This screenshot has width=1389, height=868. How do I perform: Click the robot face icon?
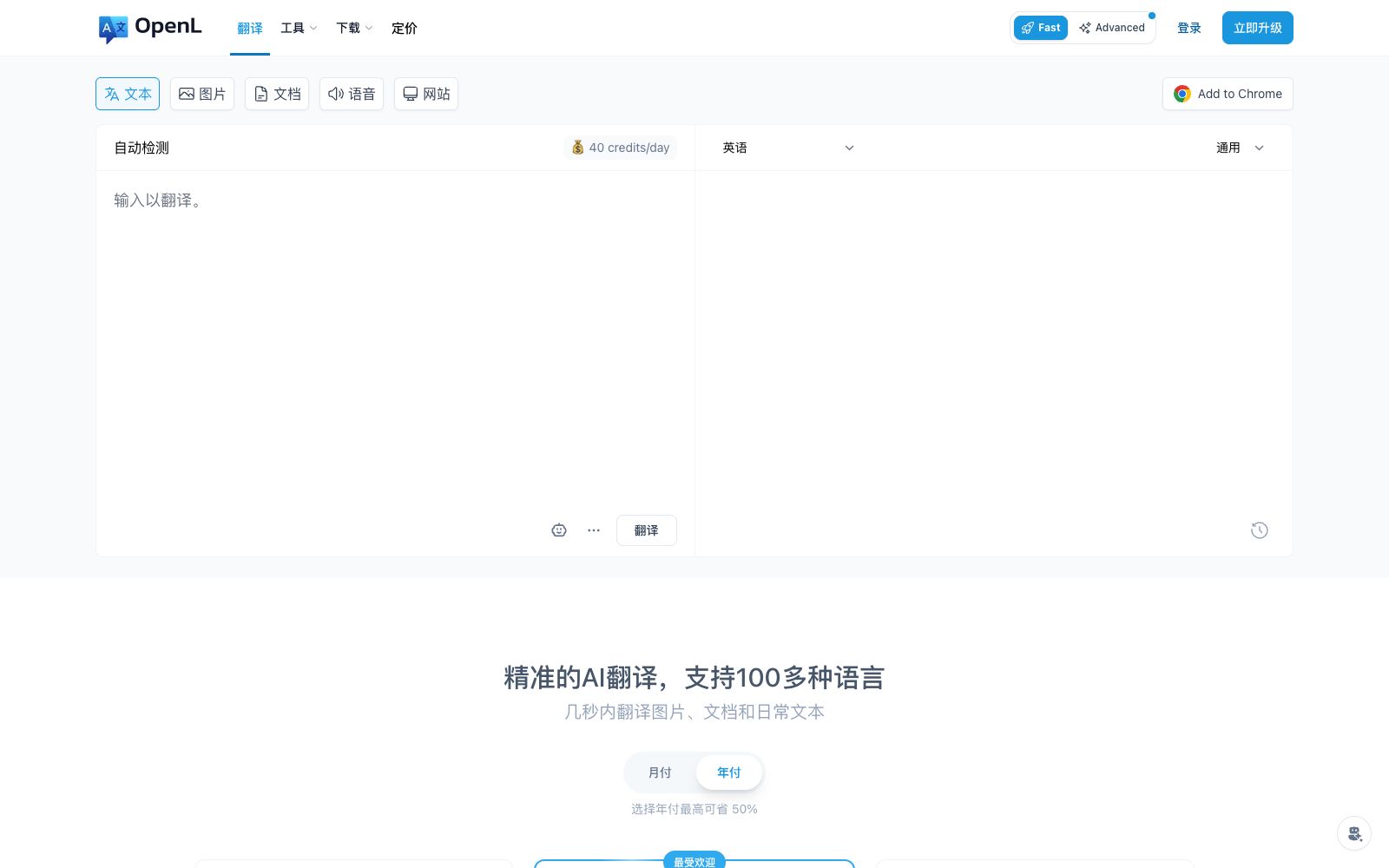click(559, 530)
